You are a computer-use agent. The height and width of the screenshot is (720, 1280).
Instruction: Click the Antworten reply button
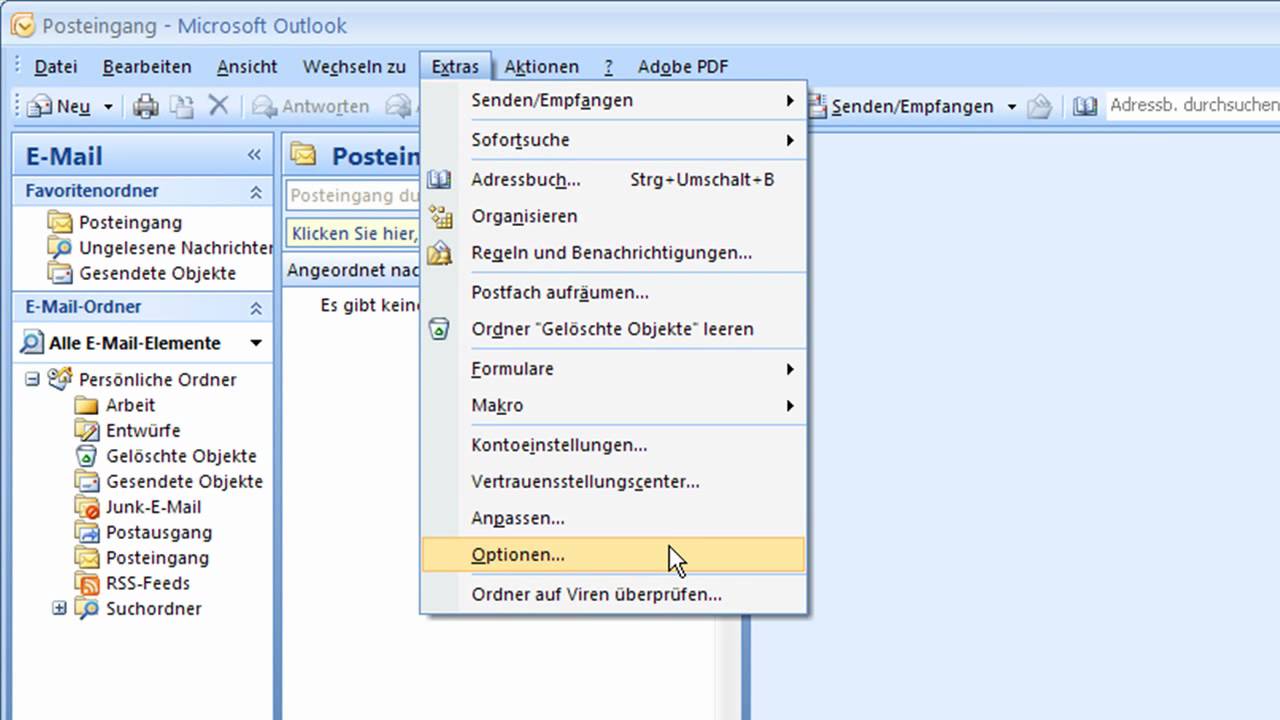tap(310, 106)
